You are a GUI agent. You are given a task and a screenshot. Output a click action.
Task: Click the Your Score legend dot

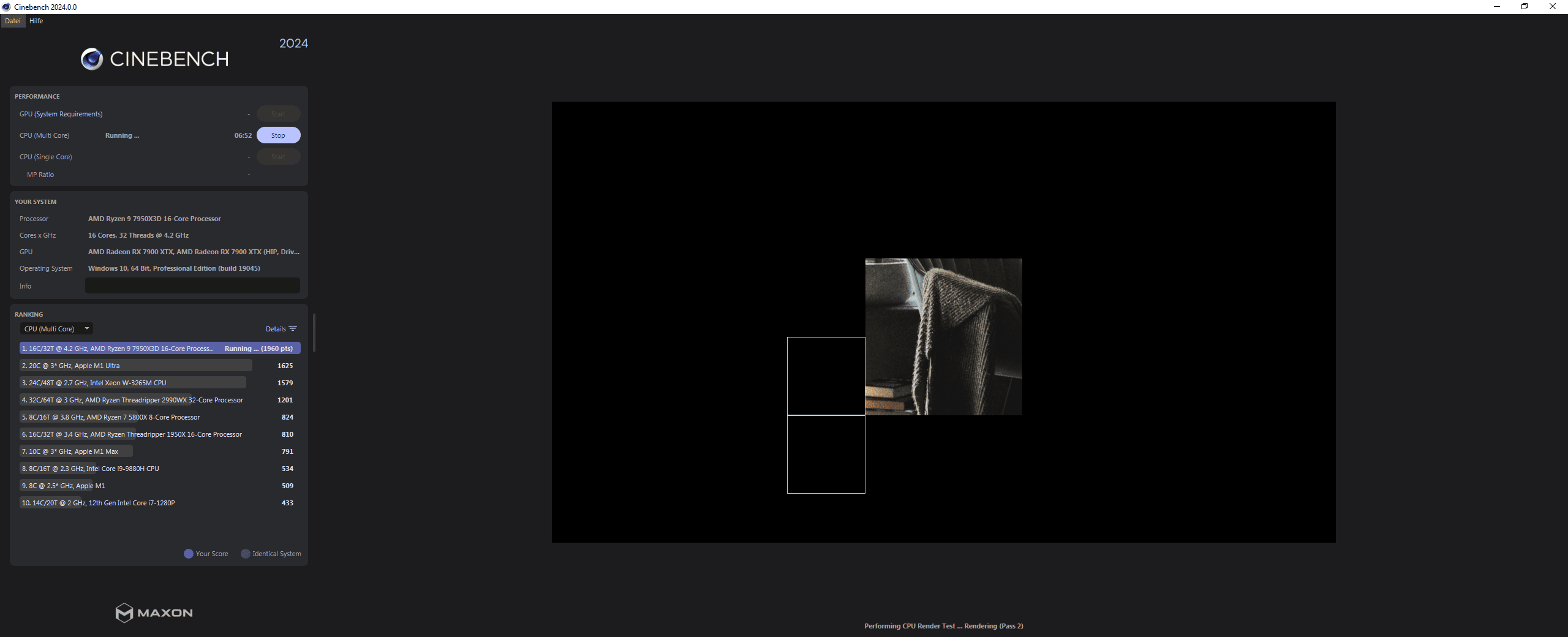click(189, 554)
